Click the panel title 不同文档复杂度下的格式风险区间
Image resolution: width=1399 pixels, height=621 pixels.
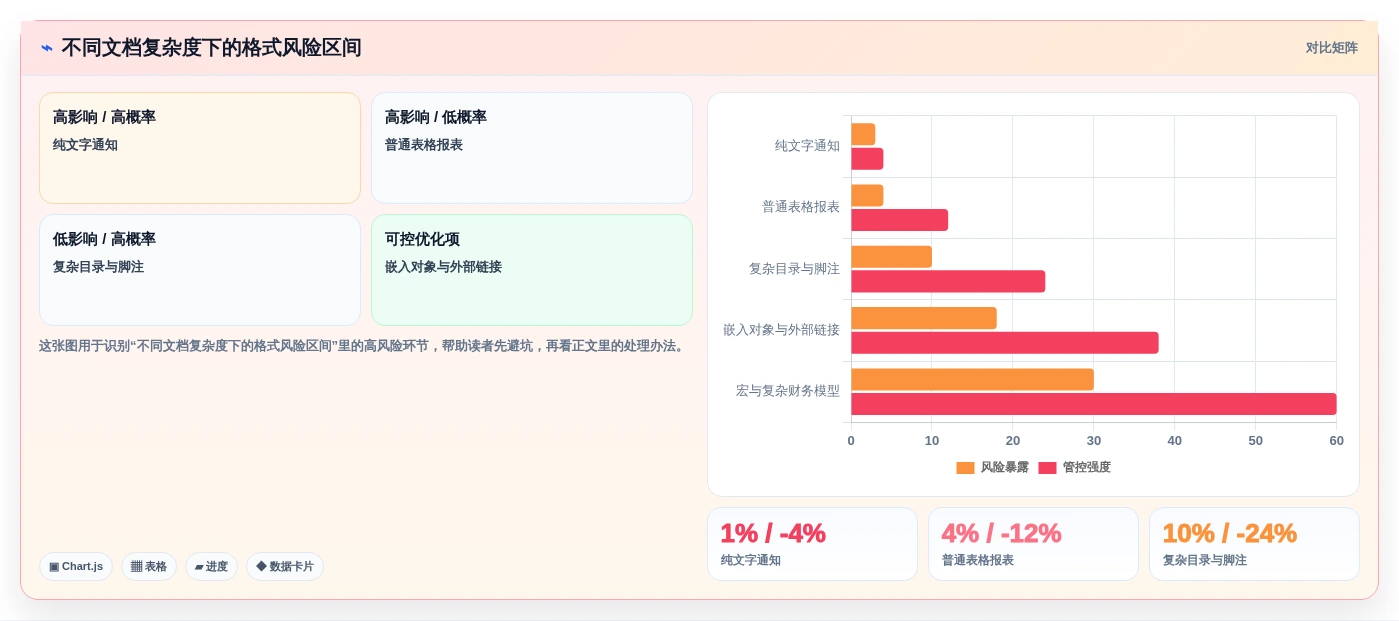211,48
